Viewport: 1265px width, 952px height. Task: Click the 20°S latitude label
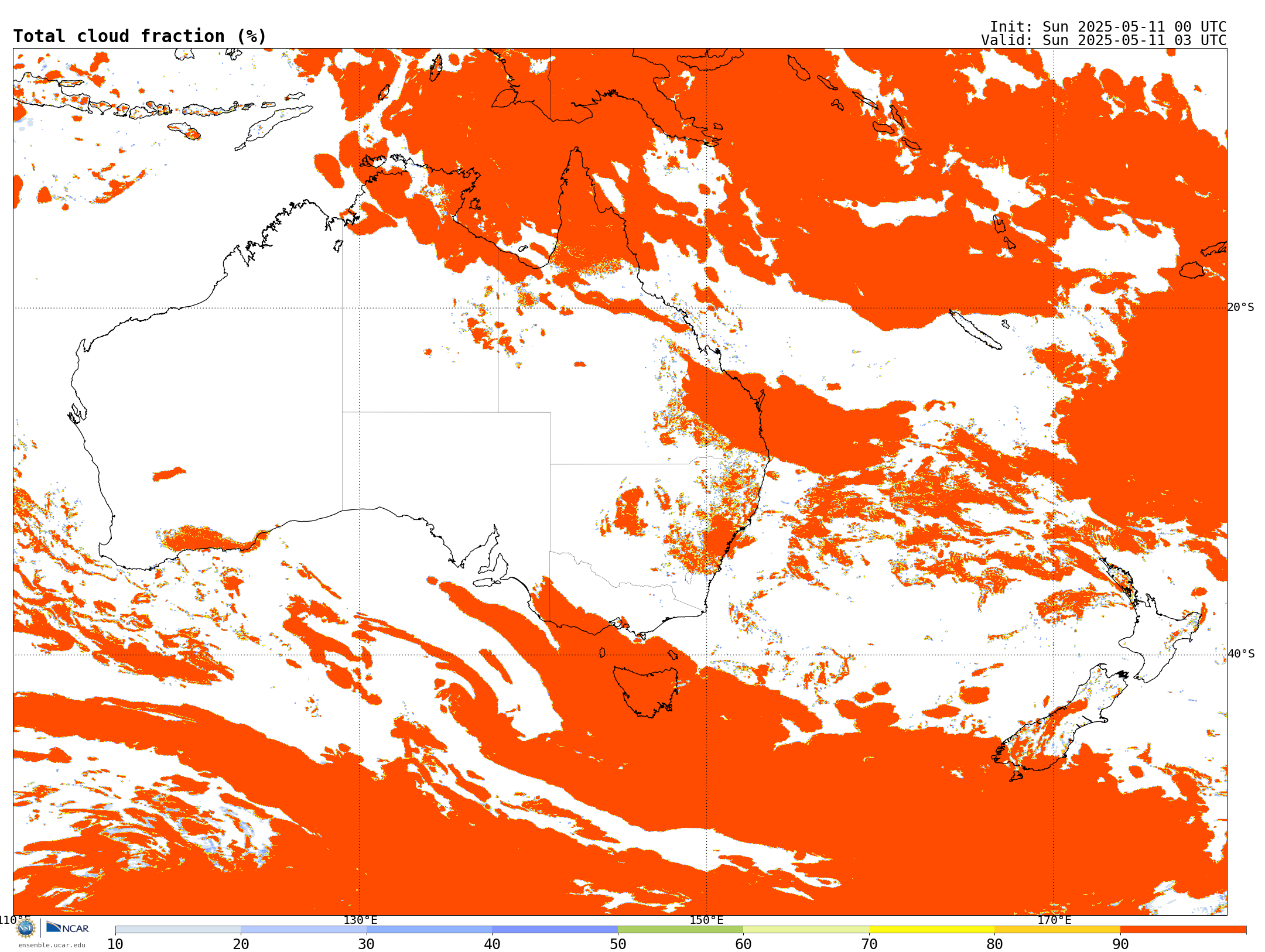(x=1240, y=307)
